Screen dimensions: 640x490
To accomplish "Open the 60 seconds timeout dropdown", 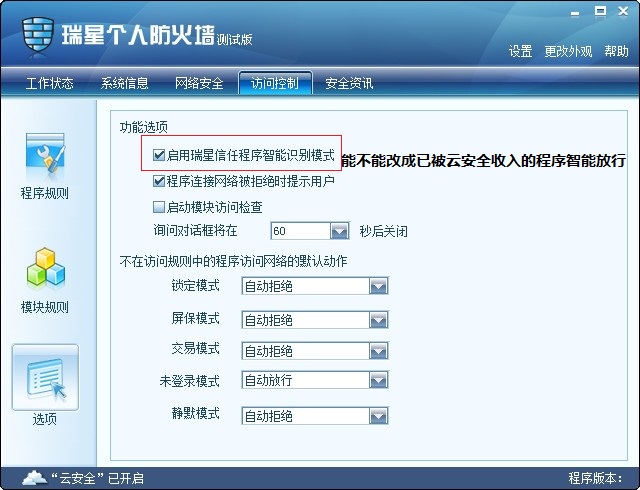I will [340, 231].
